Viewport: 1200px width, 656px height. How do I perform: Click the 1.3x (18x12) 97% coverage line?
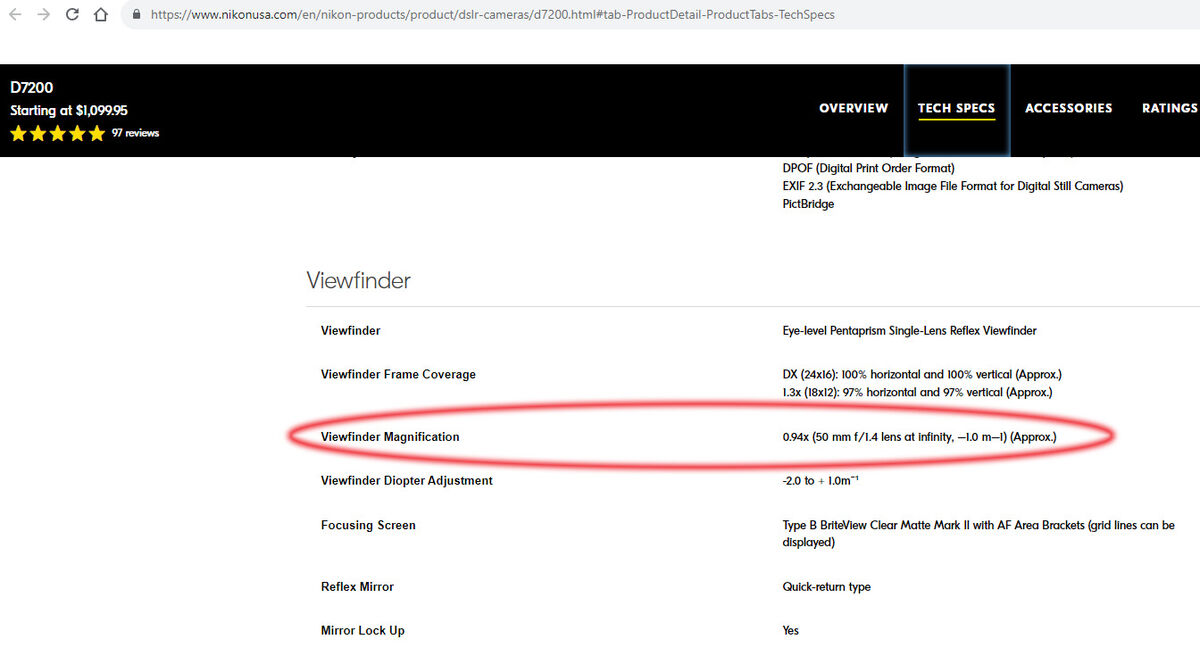click(917, 393)
